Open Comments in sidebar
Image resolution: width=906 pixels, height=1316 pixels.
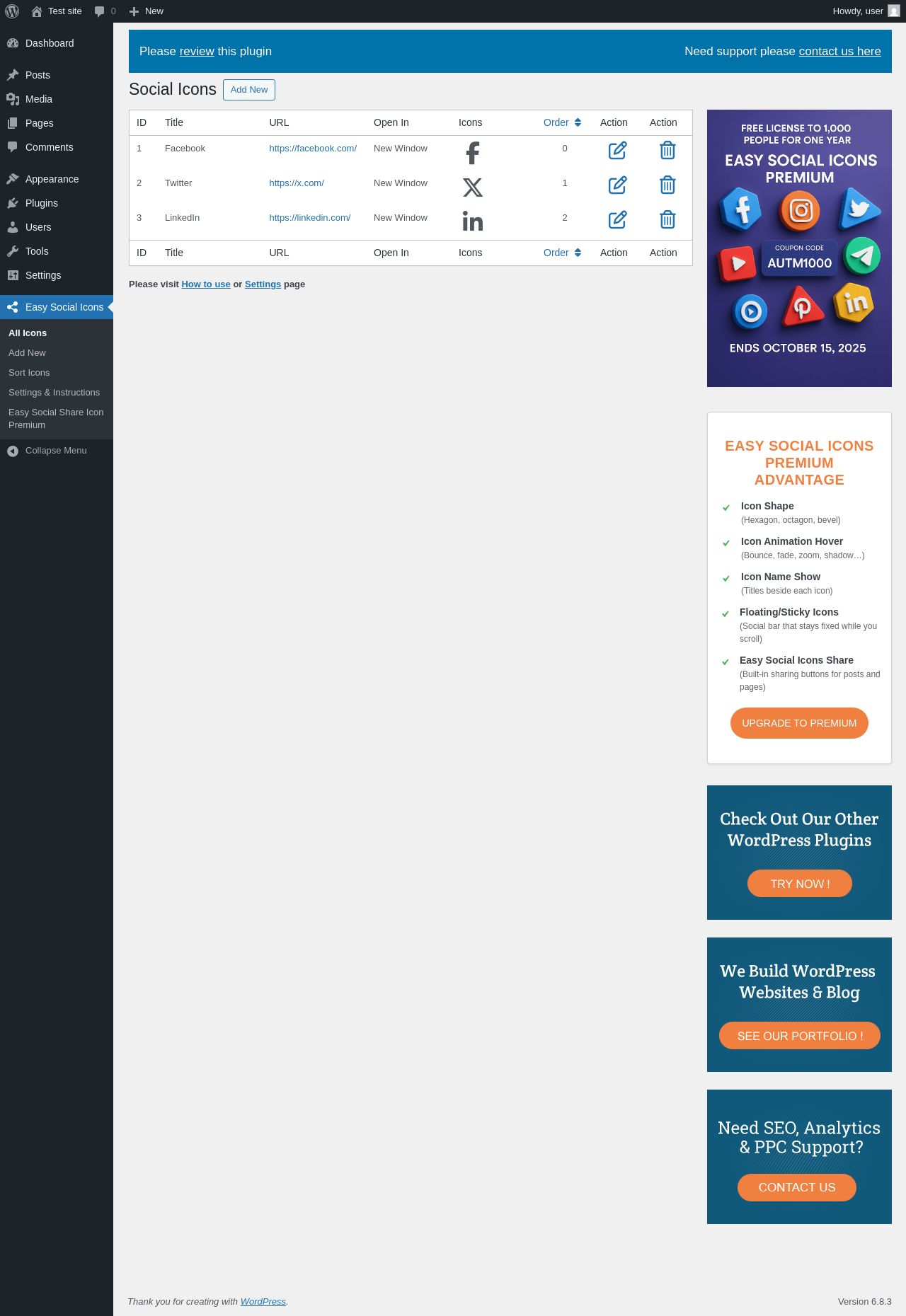point(57,147)
